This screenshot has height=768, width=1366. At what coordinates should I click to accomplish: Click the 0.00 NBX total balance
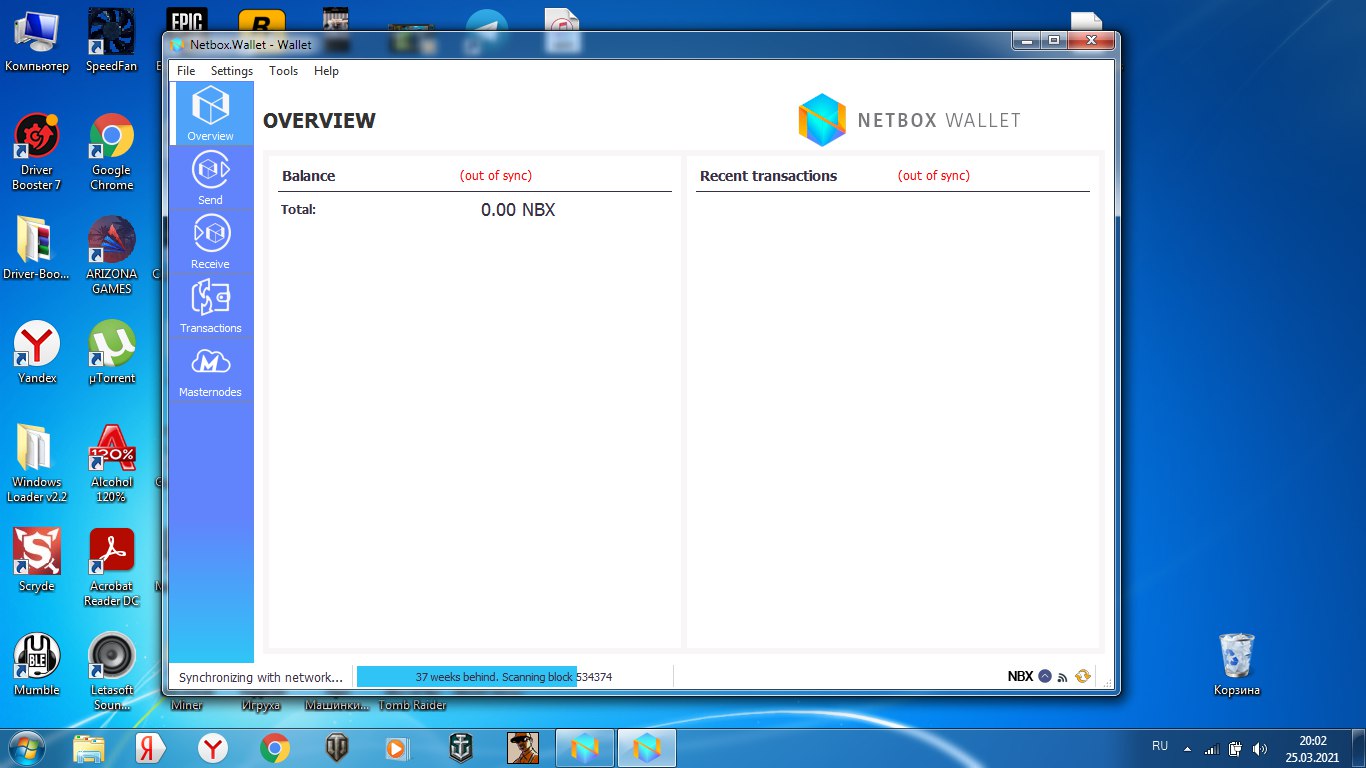click(518, 210)
